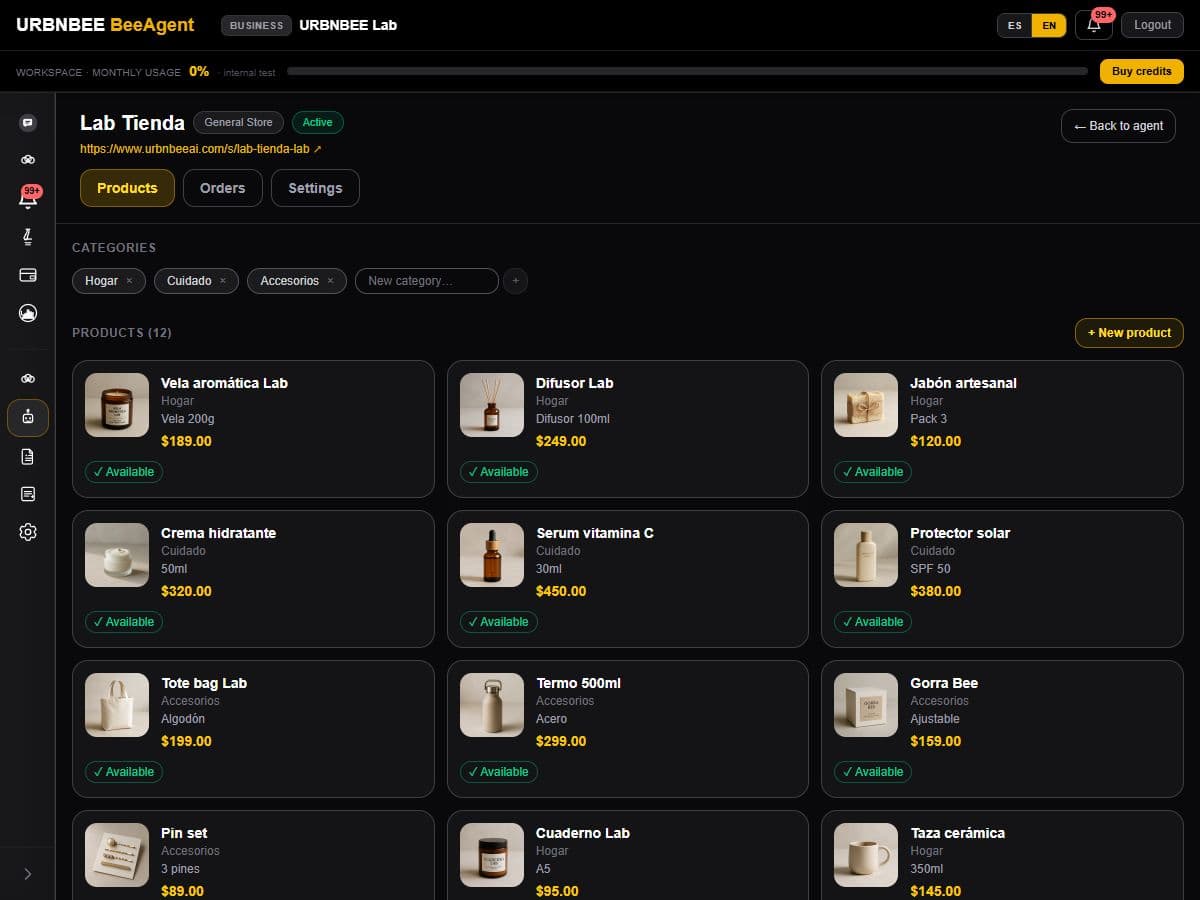
Task: Toggle availability of Crema hidratante
Action: click(124, 622)
